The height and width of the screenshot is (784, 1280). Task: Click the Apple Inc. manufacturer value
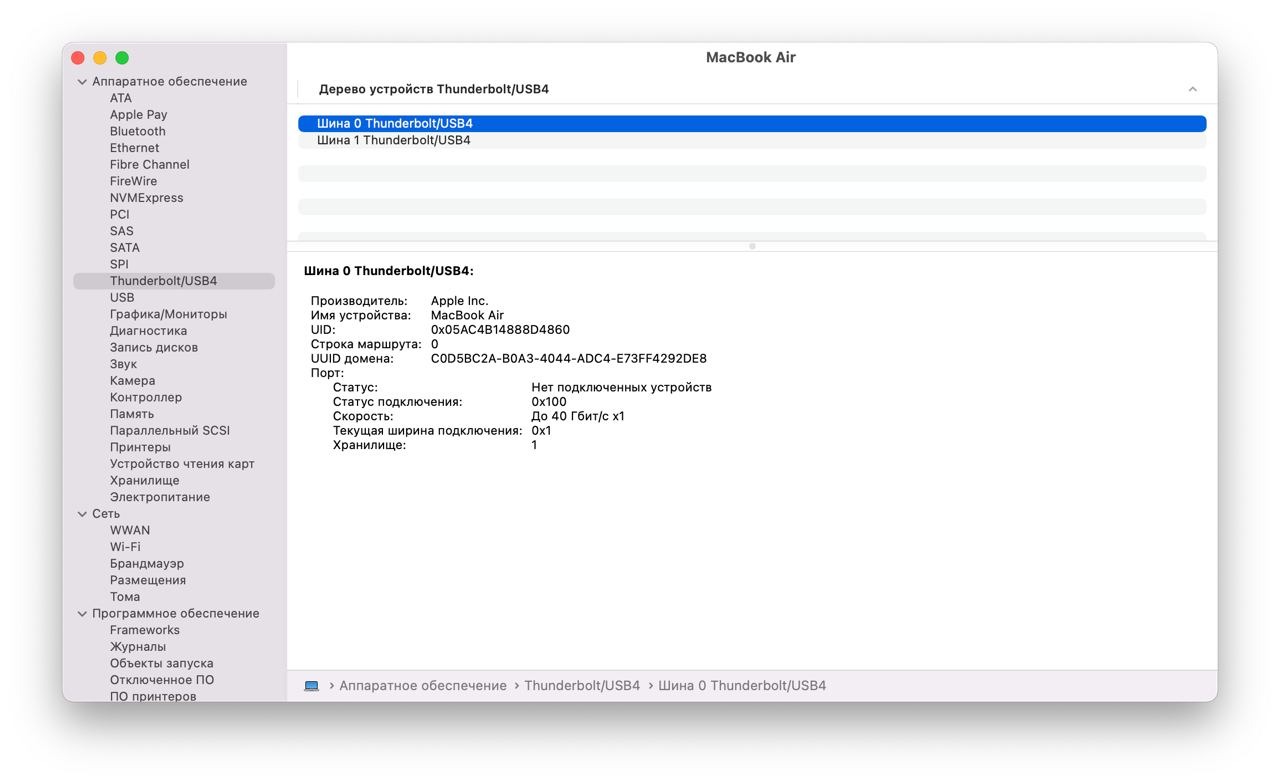(460, 301)
